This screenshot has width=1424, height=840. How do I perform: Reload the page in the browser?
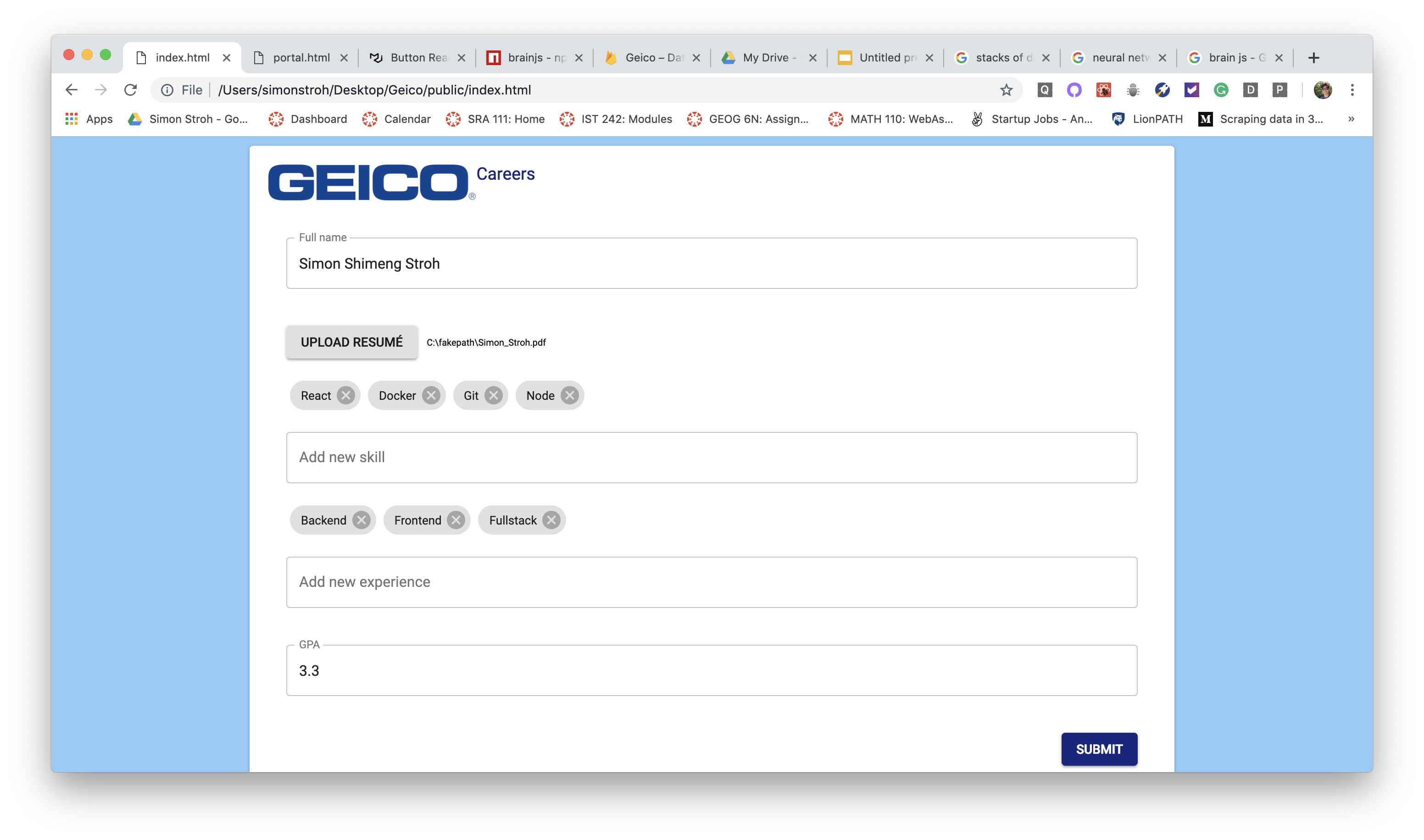coord(131,89)
